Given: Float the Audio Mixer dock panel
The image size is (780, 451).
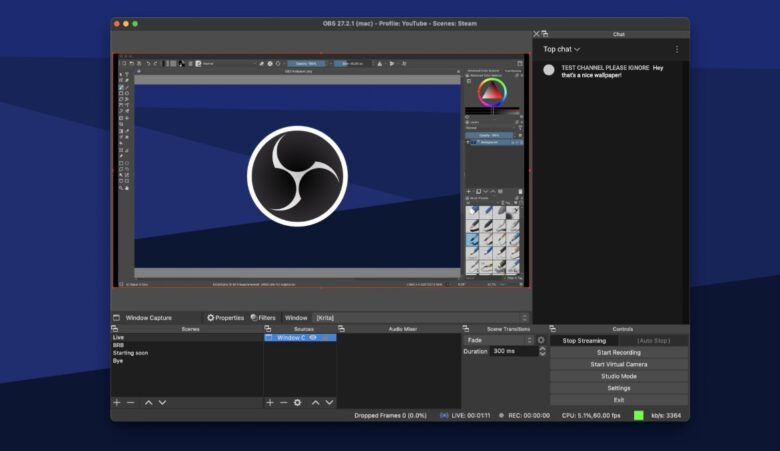Looking at the screenshot, I should [341, 329].
